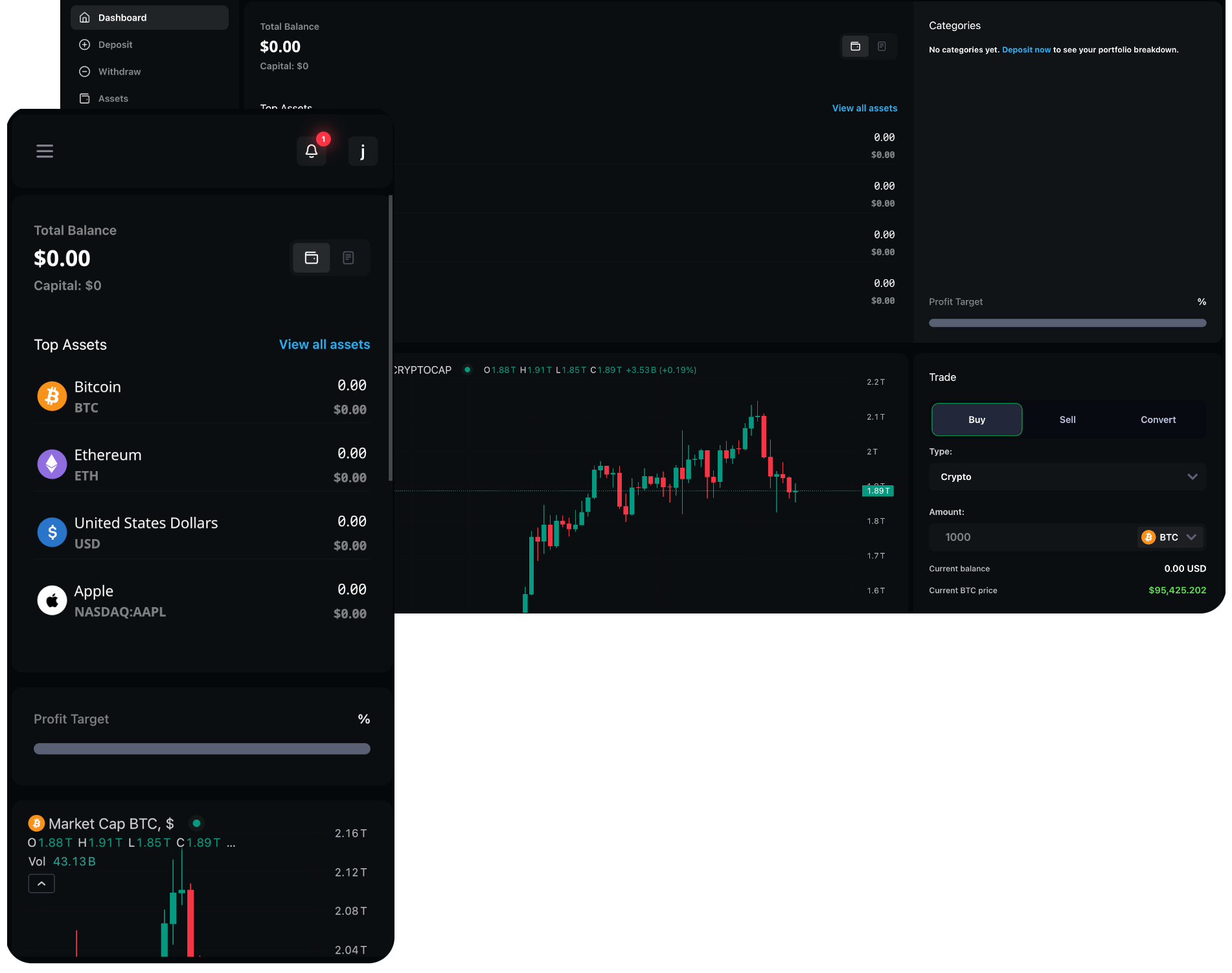The width and height of the screenshot is (1232, 973).
Task: Open the BTC currency selector
Action: [x=1170, y=537]
